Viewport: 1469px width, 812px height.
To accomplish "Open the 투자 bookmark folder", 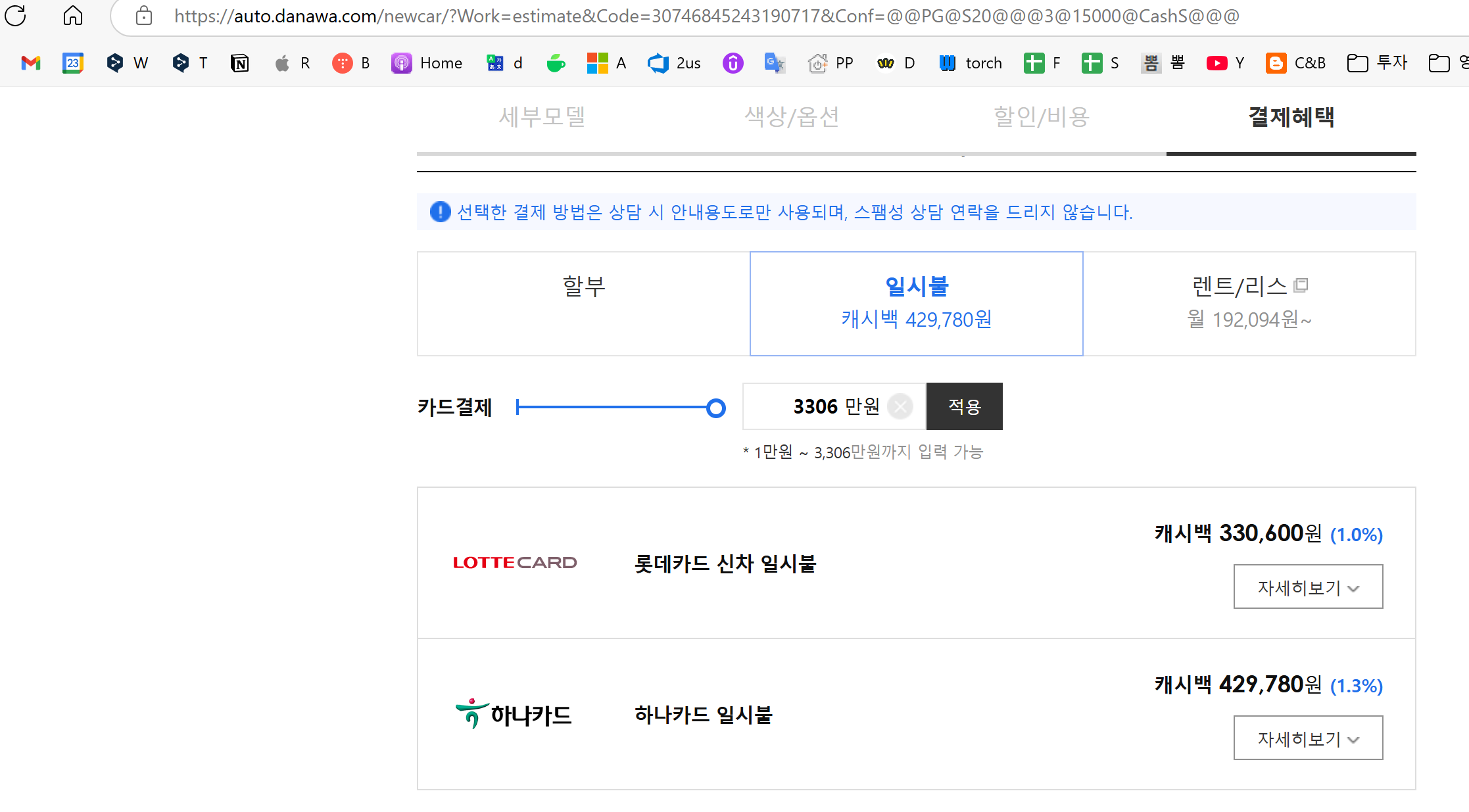I will click(1378, 63).
